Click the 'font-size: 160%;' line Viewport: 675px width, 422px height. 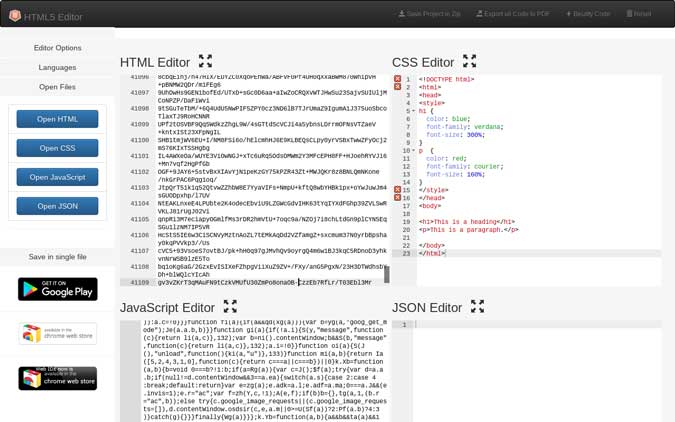[x=455, y=174]
